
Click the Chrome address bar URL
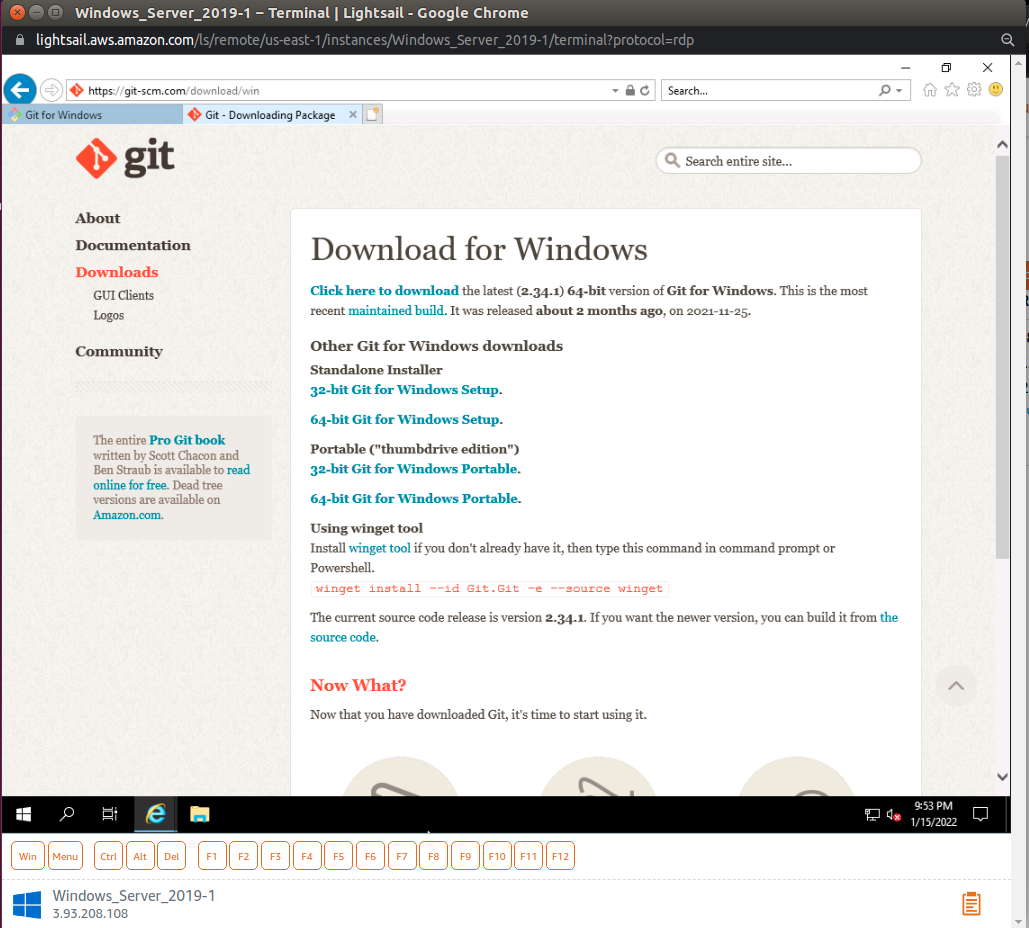(x=365, y=40)
